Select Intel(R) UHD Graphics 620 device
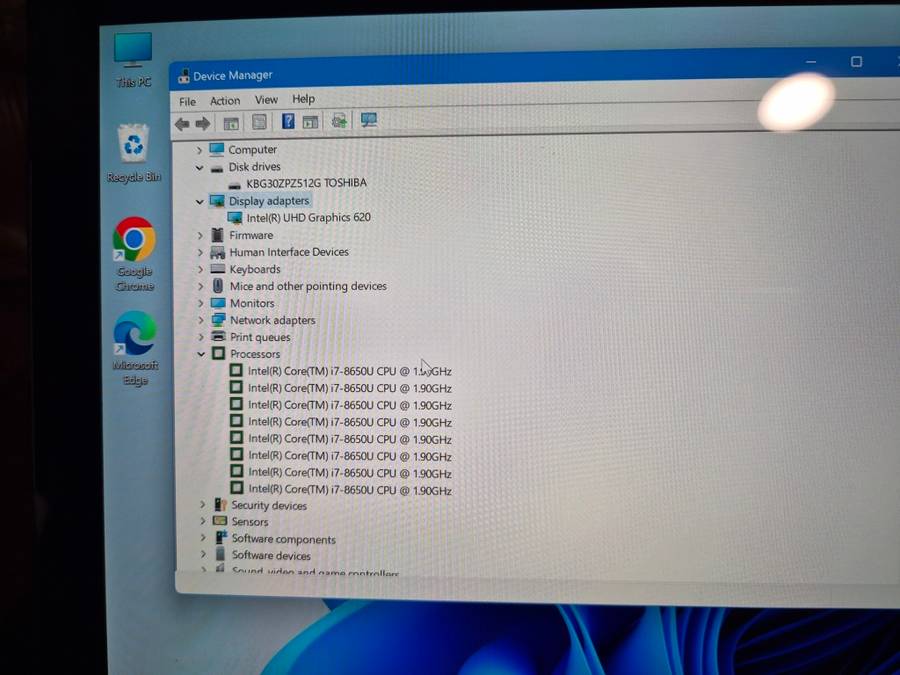 [x=308, y=217]
